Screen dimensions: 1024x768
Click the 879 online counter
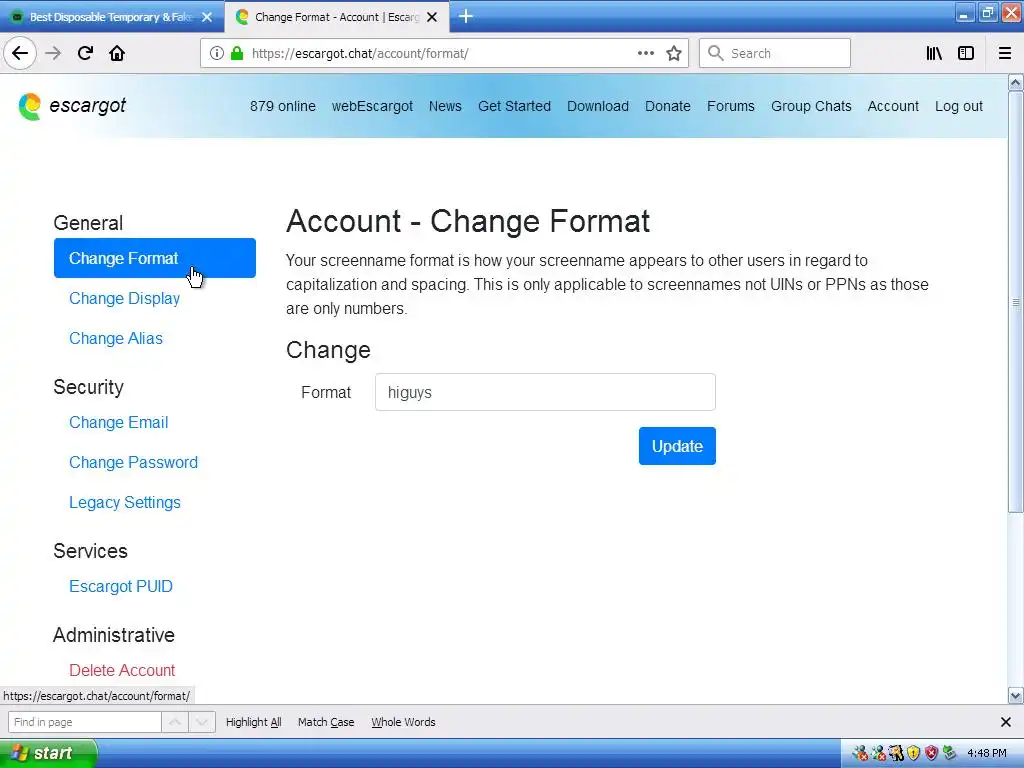pyautogui.click(x=283, y=106)
